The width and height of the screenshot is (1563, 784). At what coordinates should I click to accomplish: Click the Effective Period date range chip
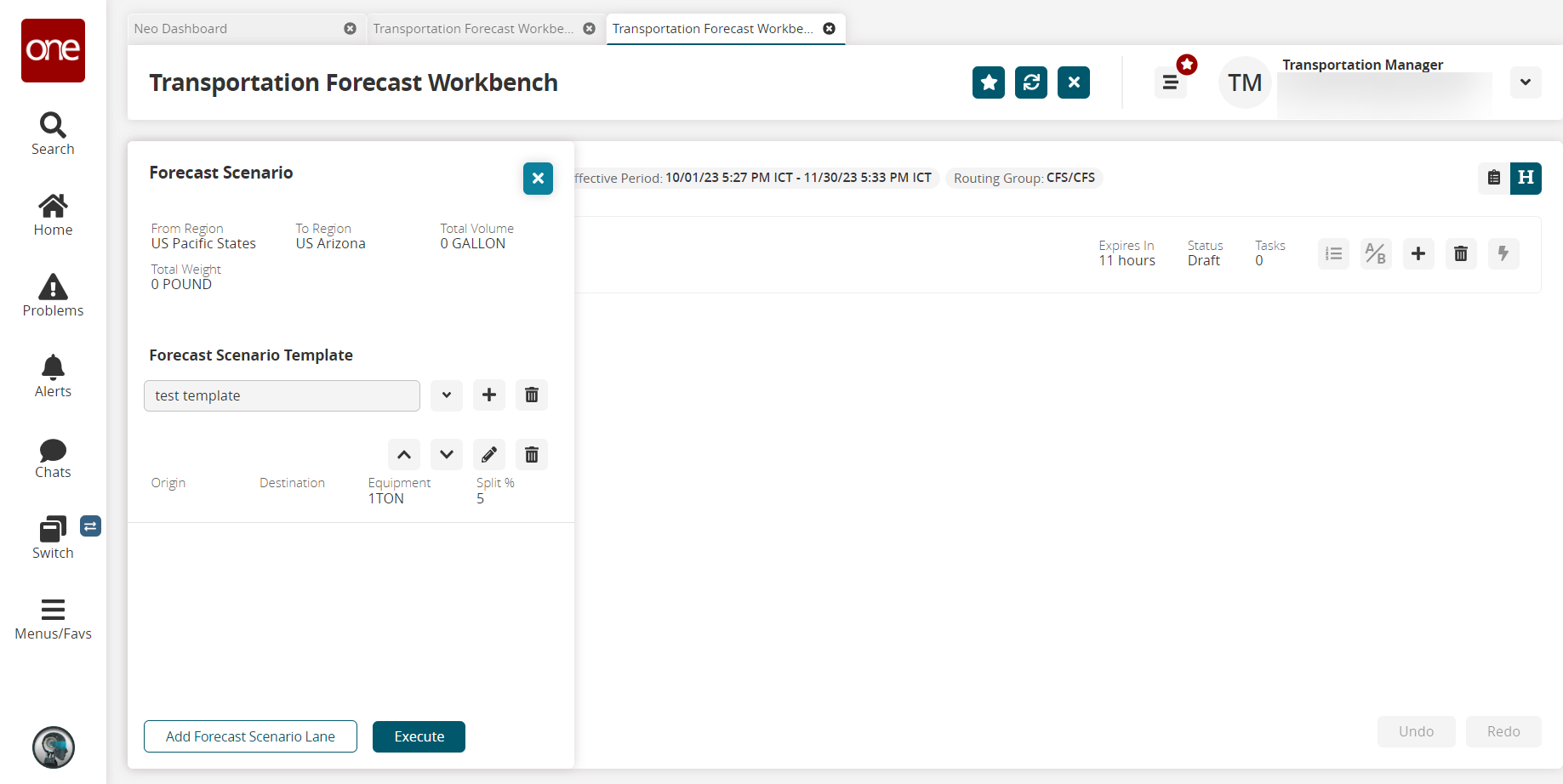pyautogui.click(x=757, y=178)
